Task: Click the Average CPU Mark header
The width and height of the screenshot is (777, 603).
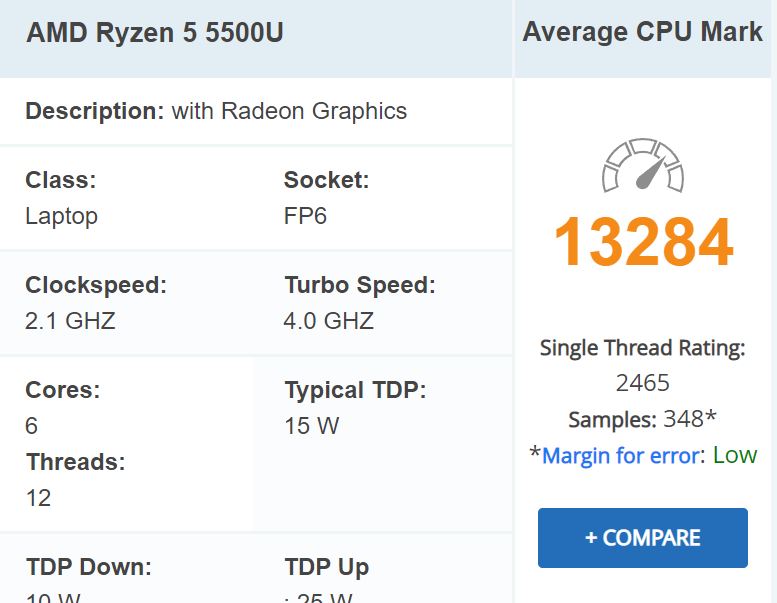Action: pyautogui.click(x=643, y=32)
